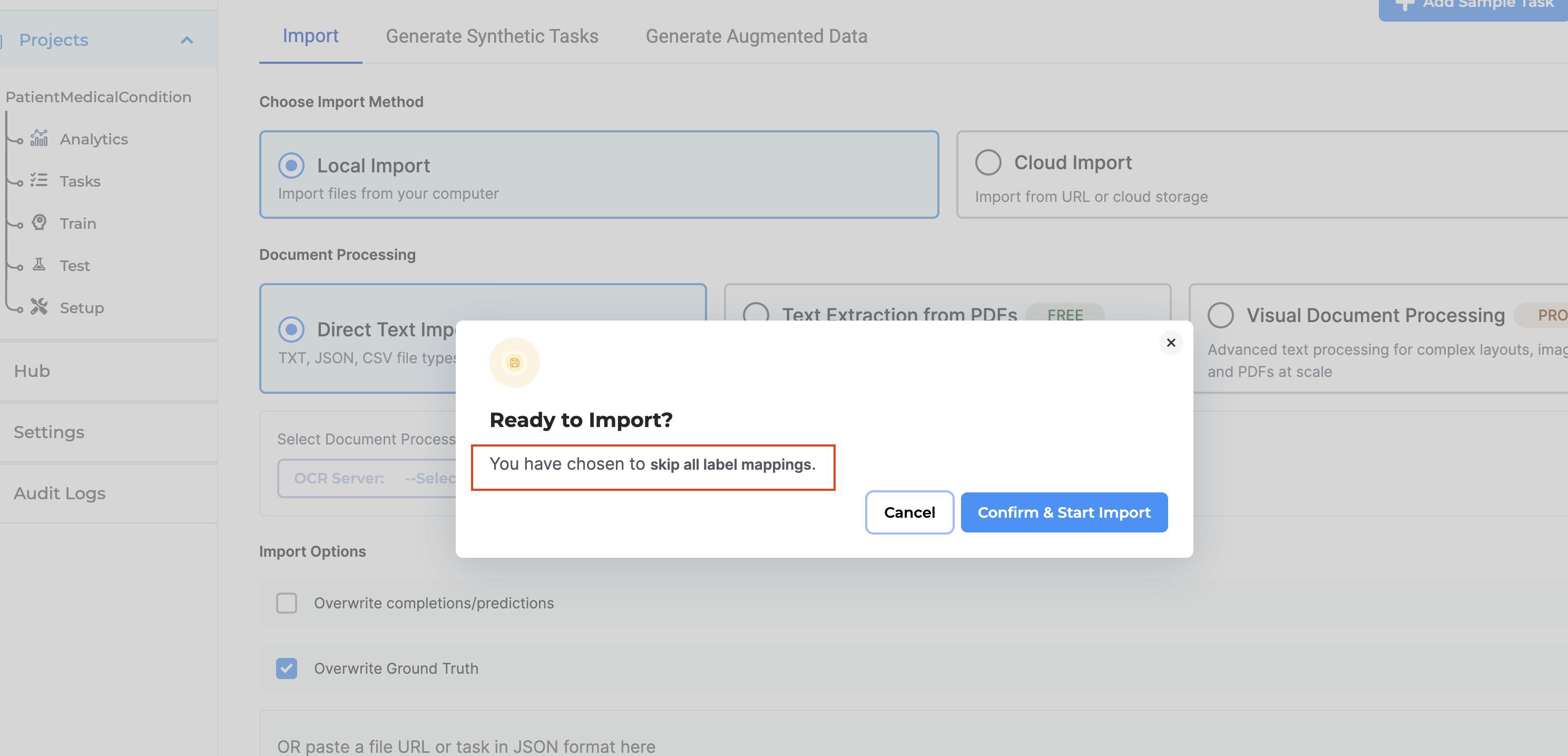
Task: Click the paste file URL or JSON field
Action: [x=913, y=733]
